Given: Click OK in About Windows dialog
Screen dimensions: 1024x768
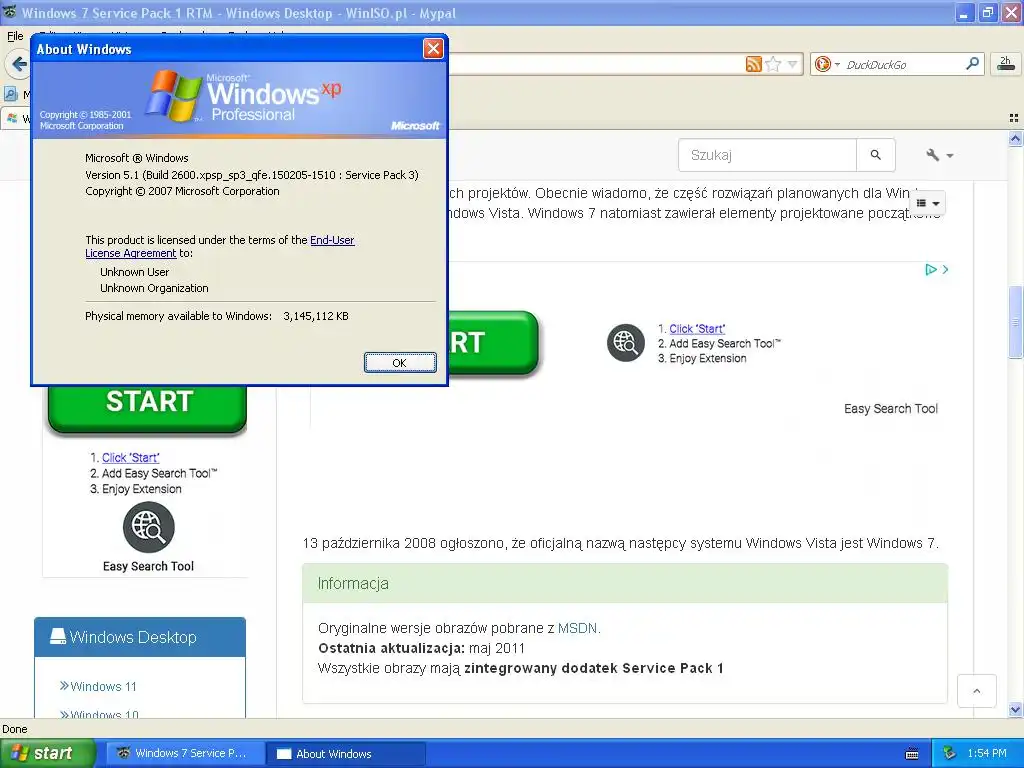Looking at the screenshot, I should click(400, 362).
